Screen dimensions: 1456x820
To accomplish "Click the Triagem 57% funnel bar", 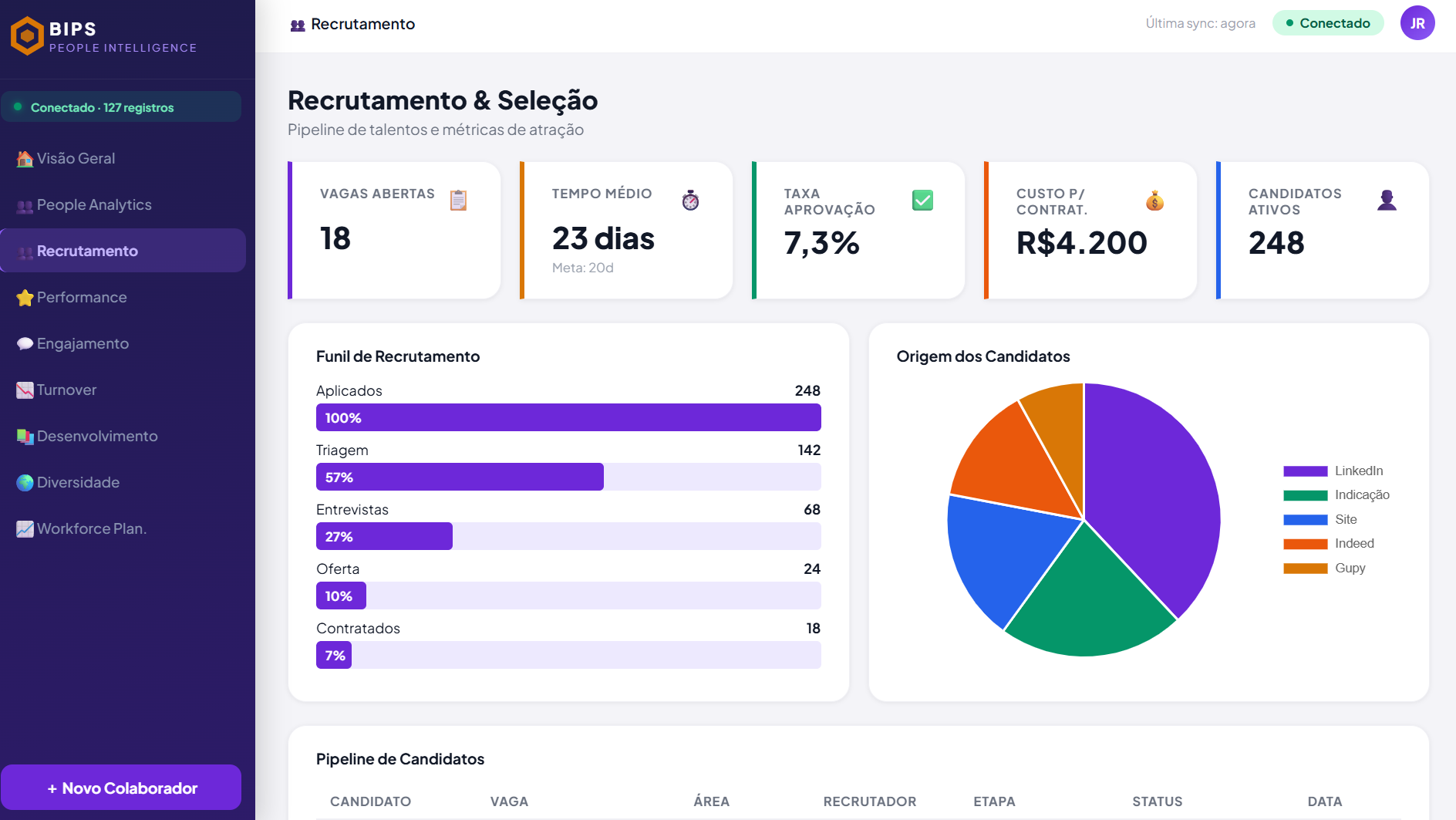I will click(460, 477).
